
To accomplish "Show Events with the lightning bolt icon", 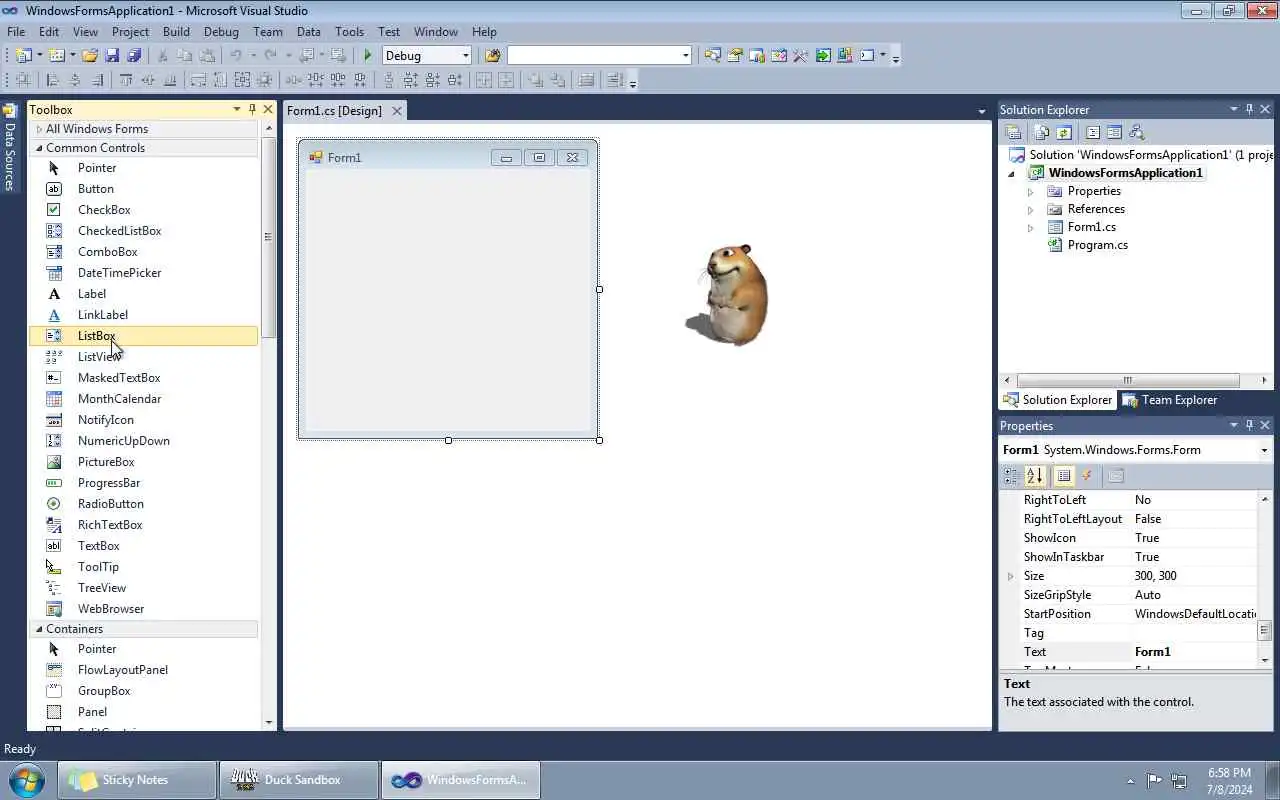I will click(x=1087, y=476).
